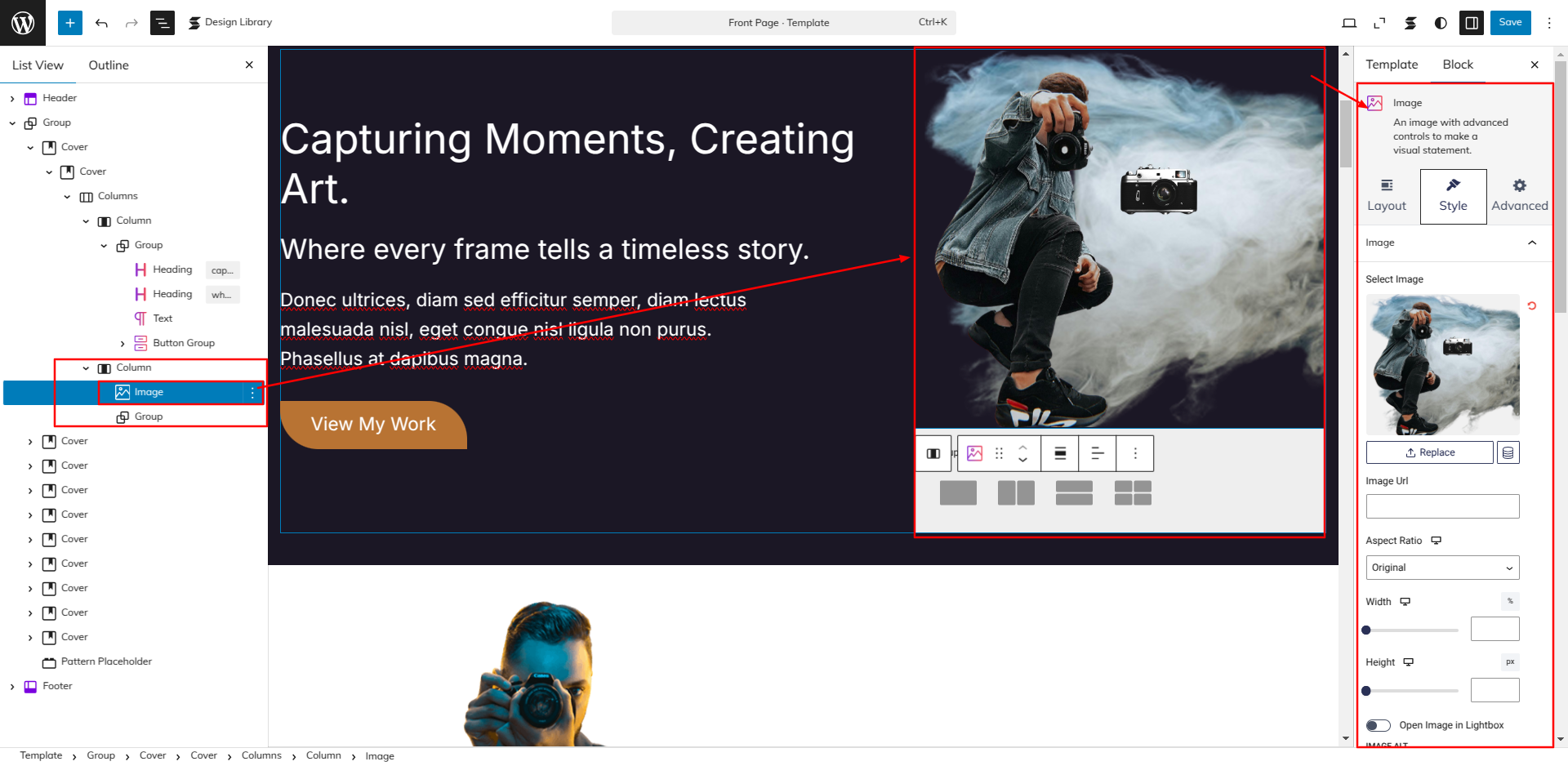This screenshot has height=766, width=1568.
Task: Save the template
Action: pos(1510,23)
